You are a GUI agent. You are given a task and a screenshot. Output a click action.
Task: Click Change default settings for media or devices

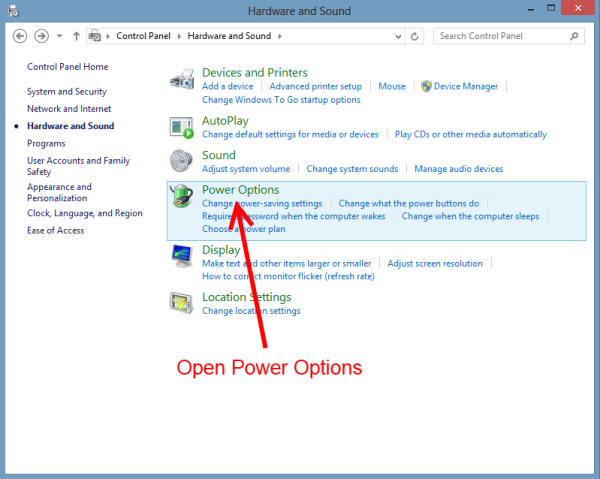(290, 134)
